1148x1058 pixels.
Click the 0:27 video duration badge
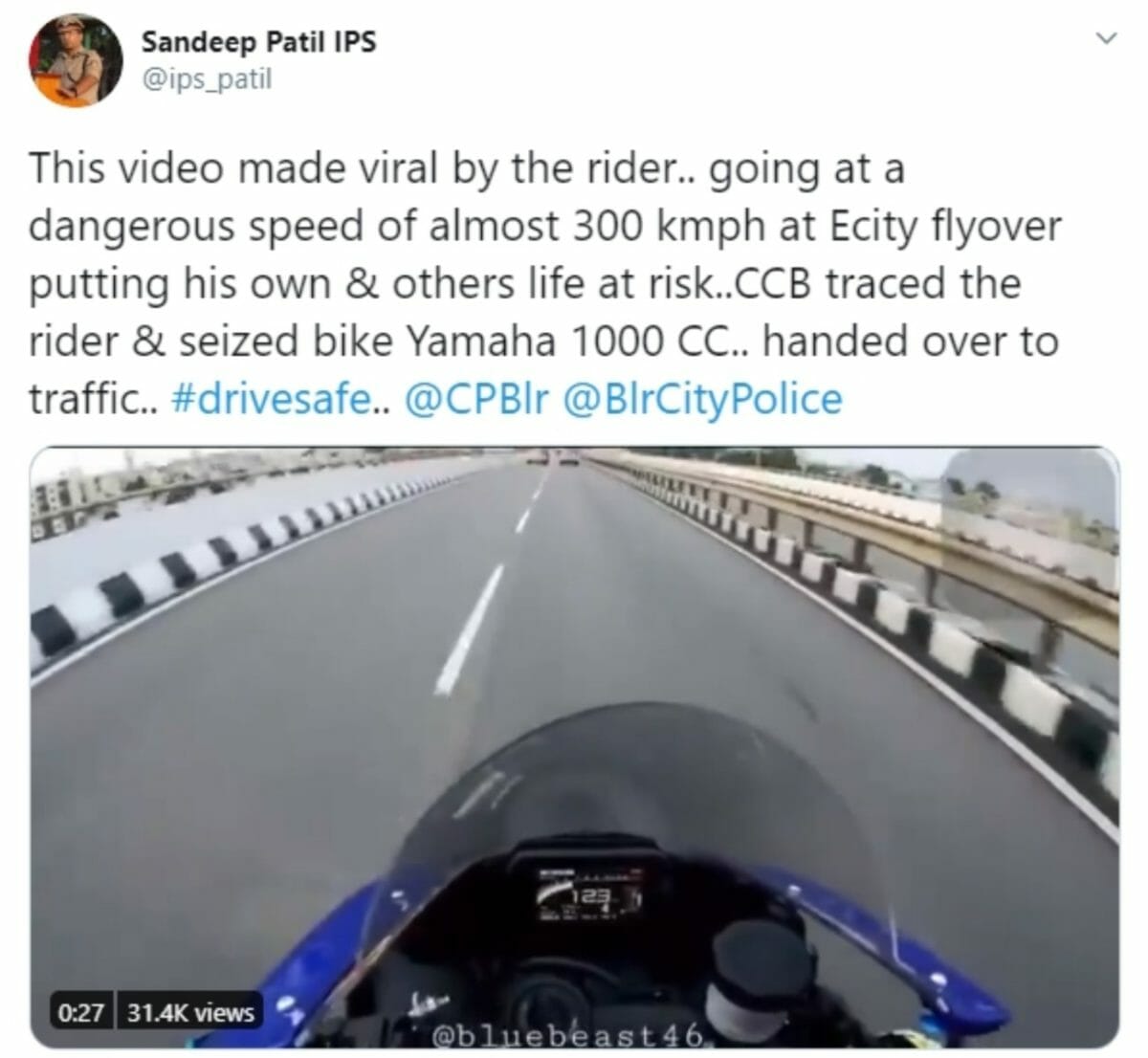click(80, 1010)
